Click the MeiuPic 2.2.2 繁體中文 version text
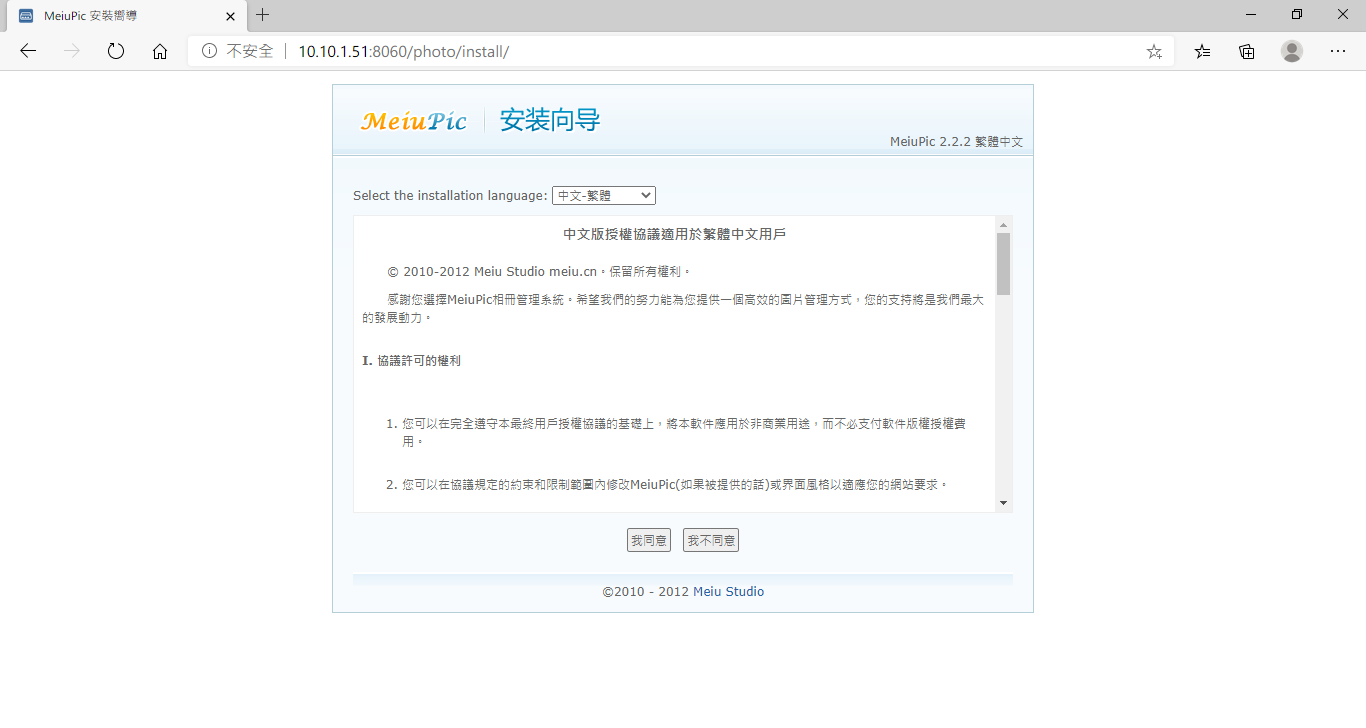1366x728 pixels. [956, 142]
